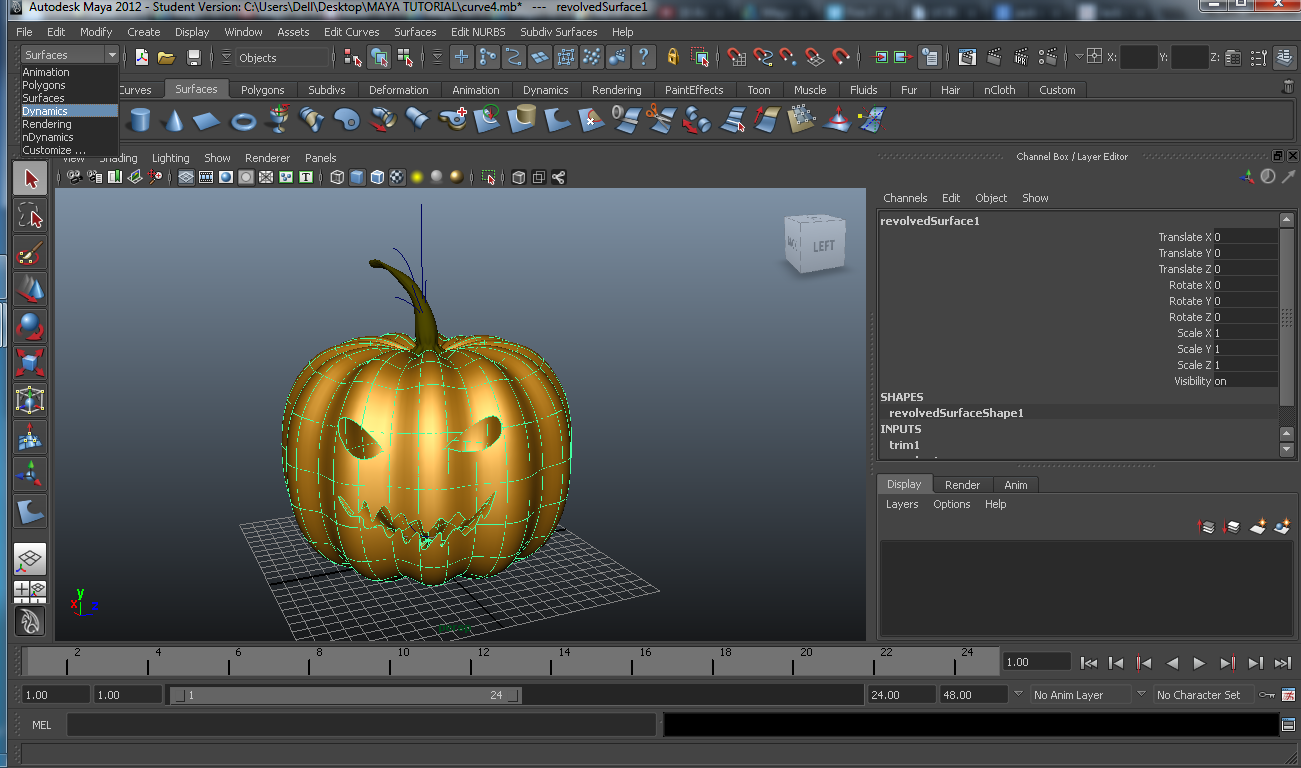Save the scene using floppy icon
This screenshot has height=768, width=1301.
pyautogui.click(x=194, y=57)
